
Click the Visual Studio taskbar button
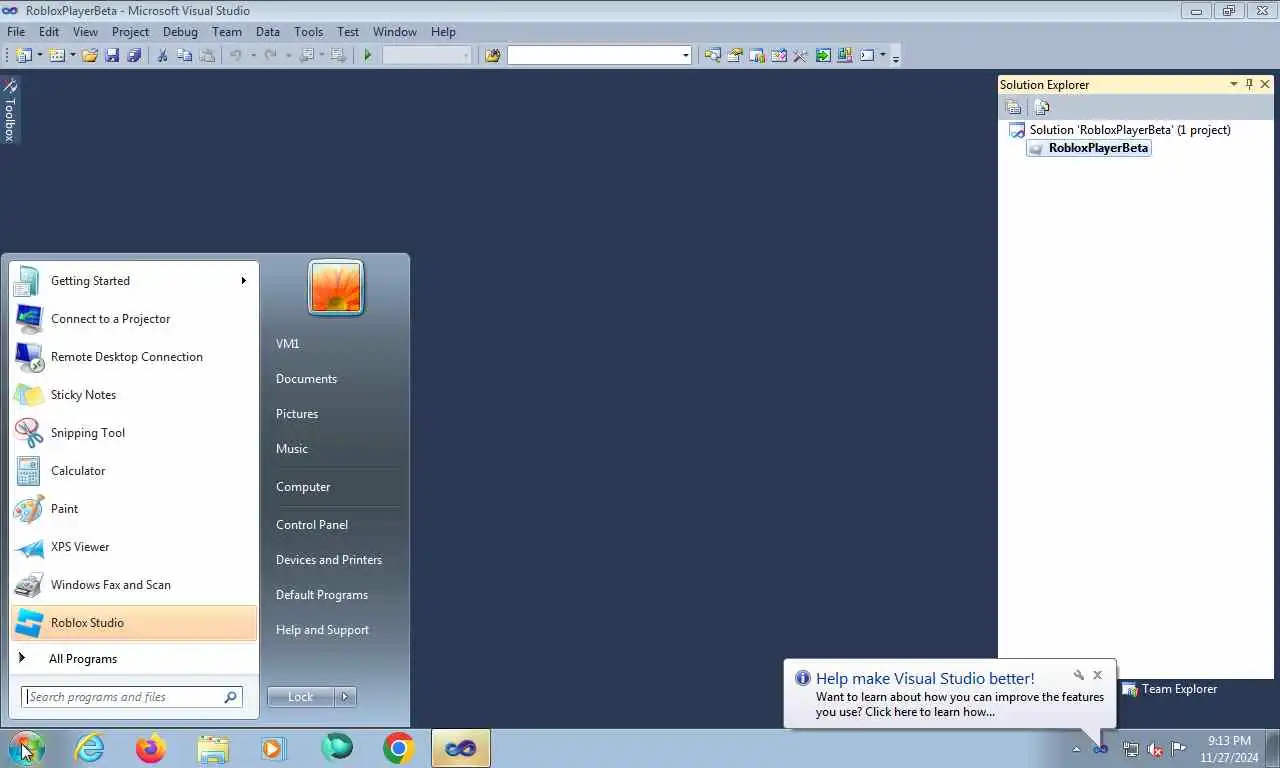[461, 748]
